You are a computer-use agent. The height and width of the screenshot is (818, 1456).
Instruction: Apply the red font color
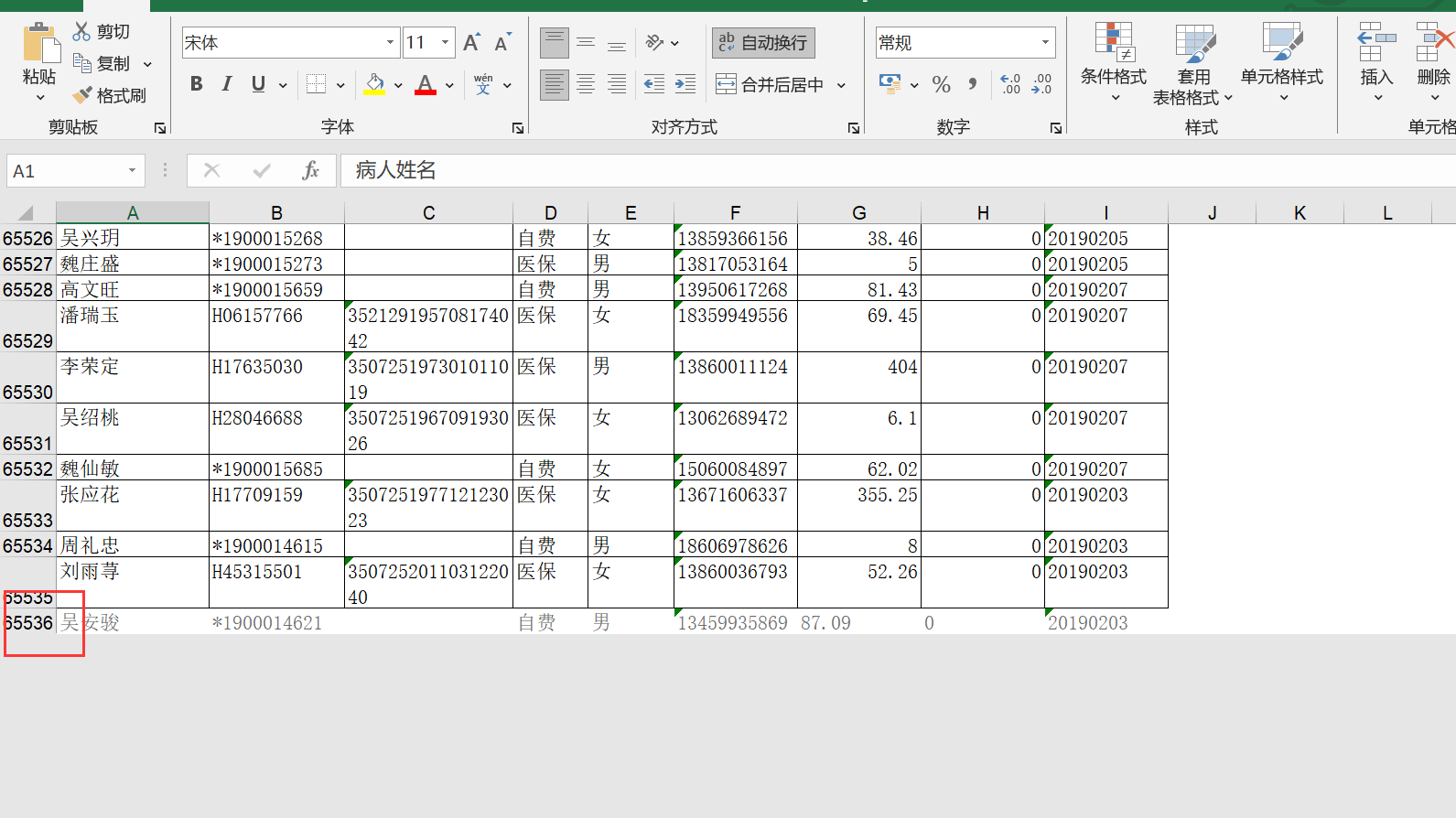tap(426, 84)
